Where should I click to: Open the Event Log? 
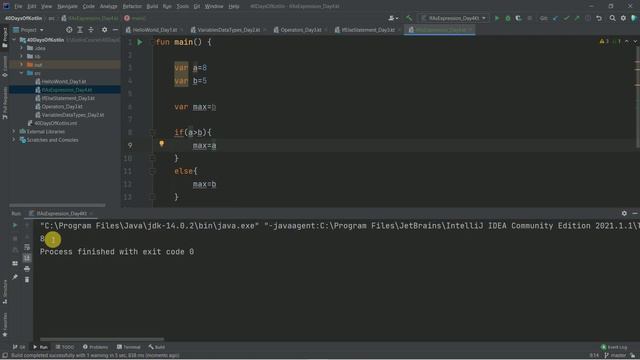tap(614, 347)
